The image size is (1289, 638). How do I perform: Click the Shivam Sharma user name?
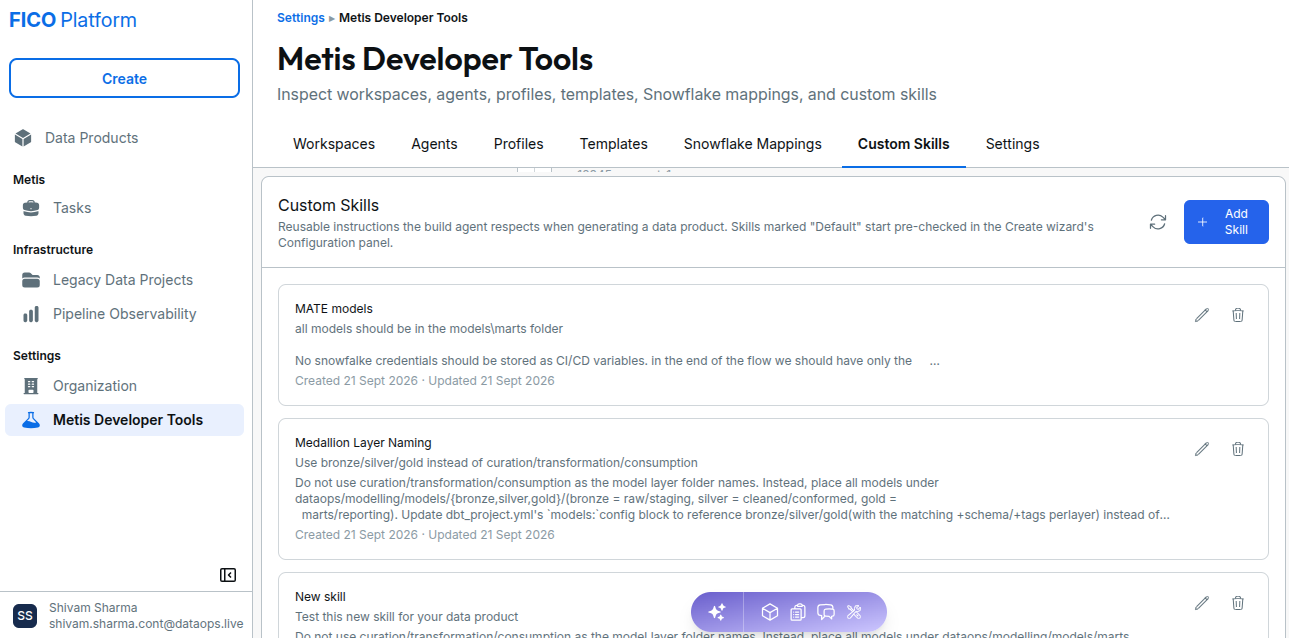pyautogui.click(x=93, y=608)
